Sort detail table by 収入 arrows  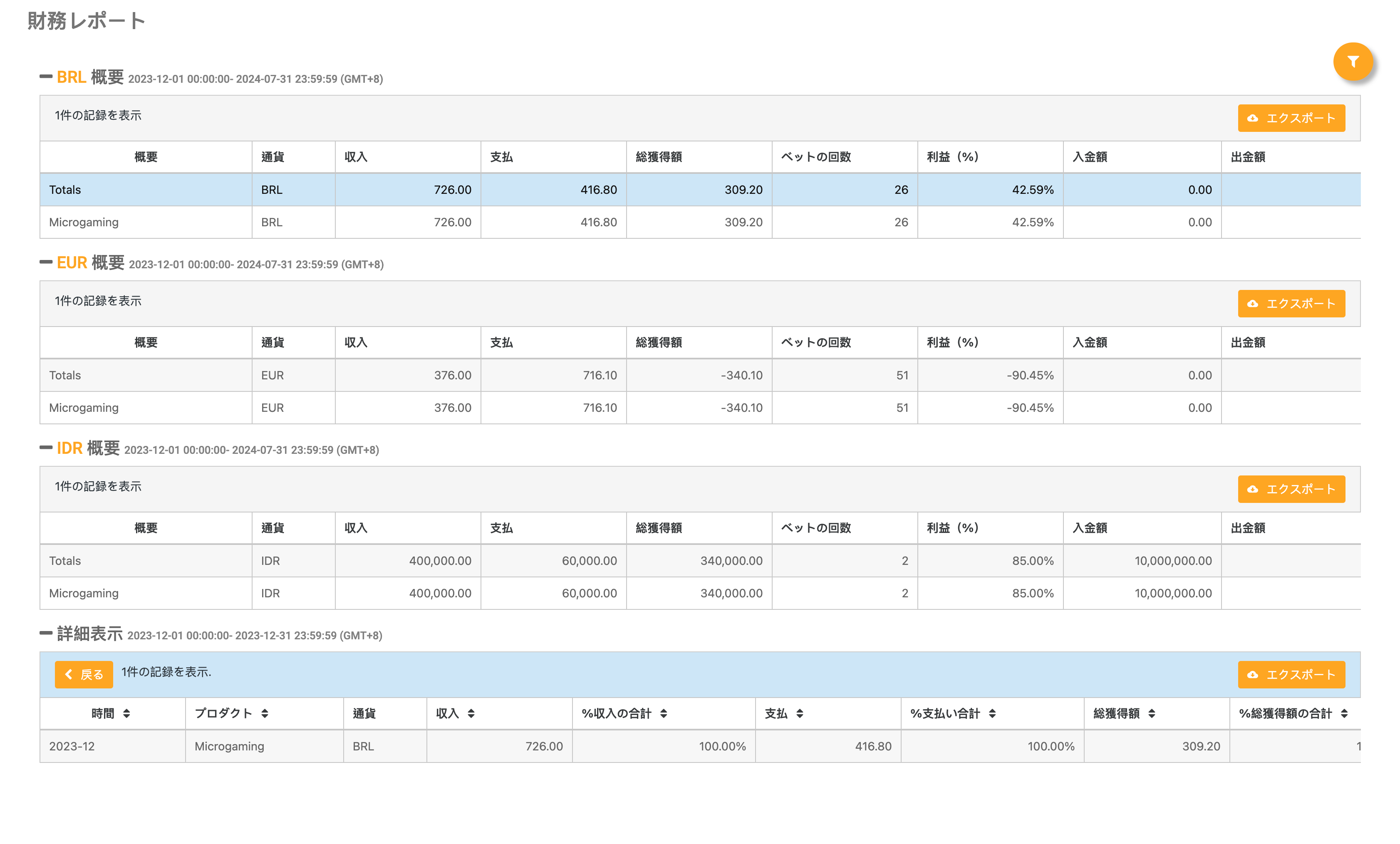pos(471,713)
